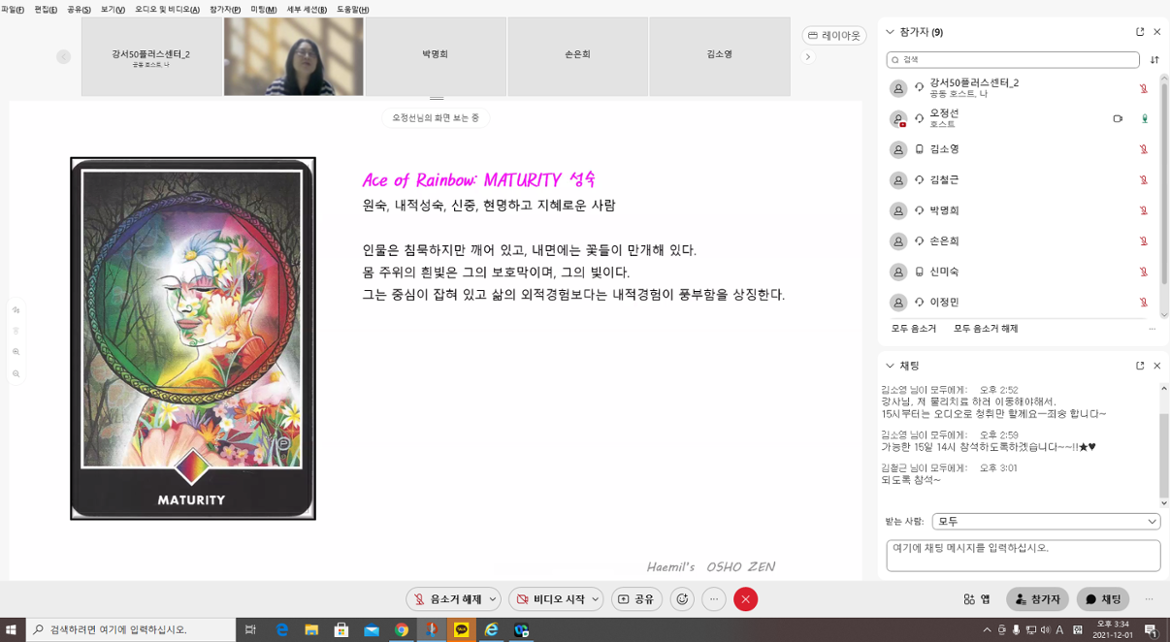Click the 레이아웃 layout button
The height and width of the screenshot is (642, 1170).
[x=834, y=36]
